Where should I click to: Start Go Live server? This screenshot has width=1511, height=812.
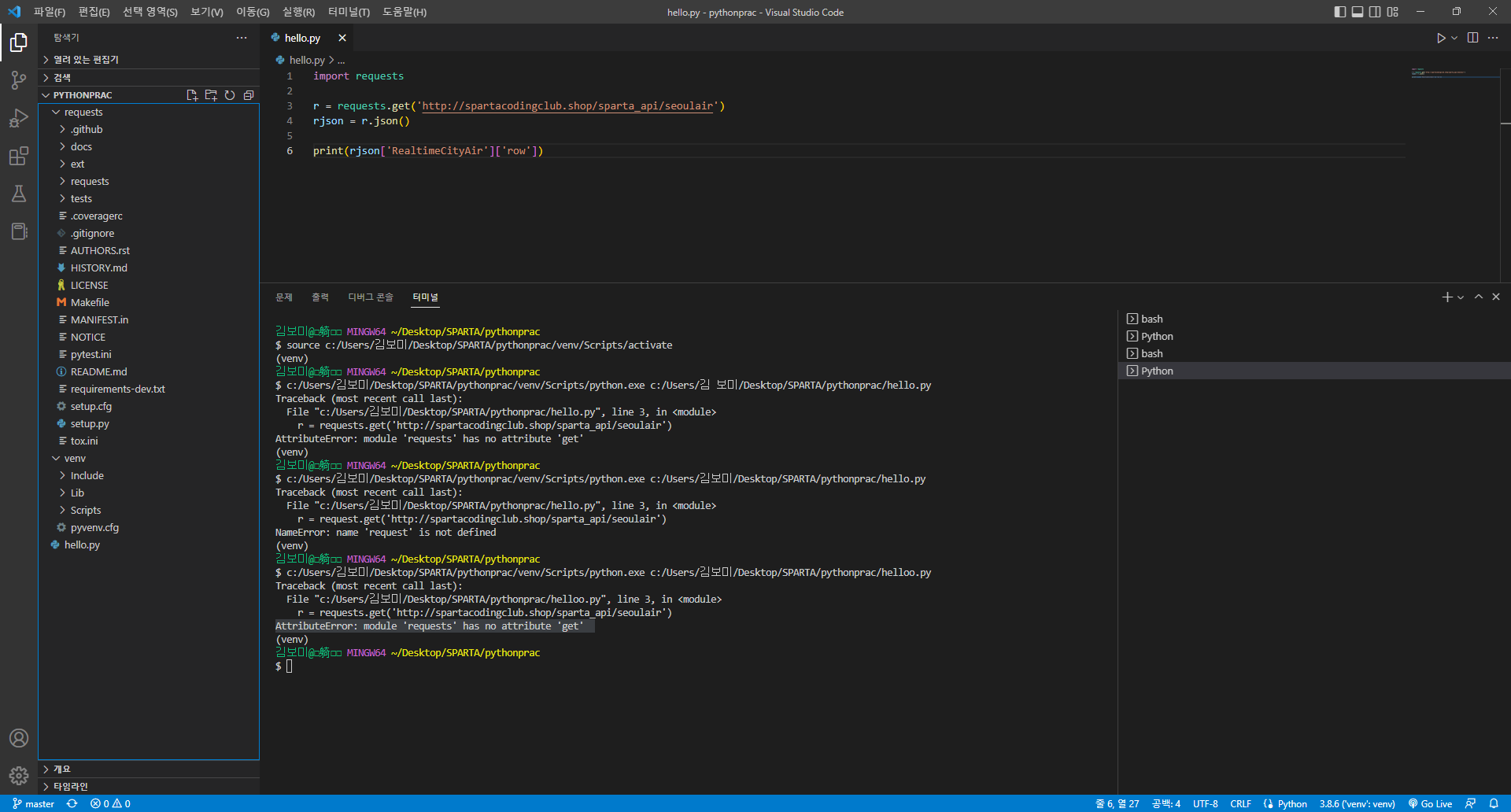[x=1430, y=803]
